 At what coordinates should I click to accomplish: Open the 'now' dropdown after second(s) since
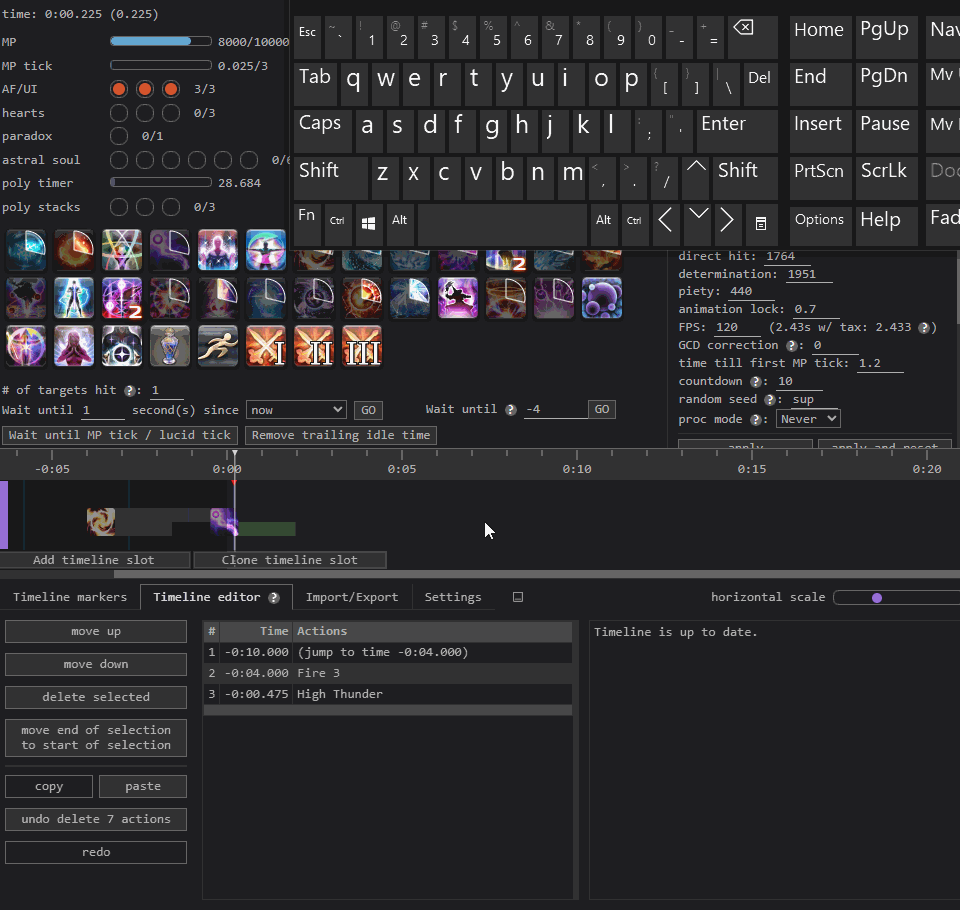pyautogui.click(x=296, y=410)
